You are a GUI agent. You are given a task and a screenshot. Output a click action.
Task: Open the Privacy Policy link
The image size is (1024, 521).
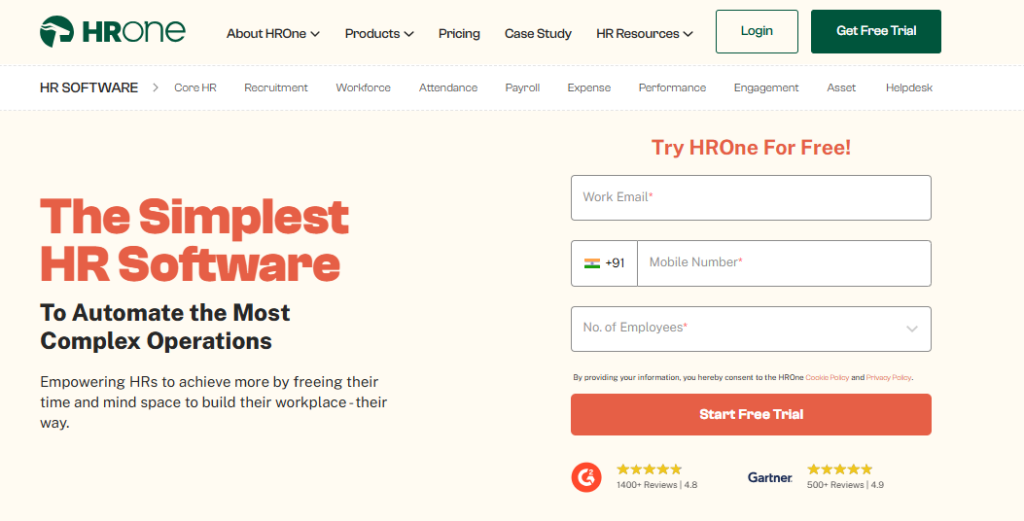click(x=888, y=377)
